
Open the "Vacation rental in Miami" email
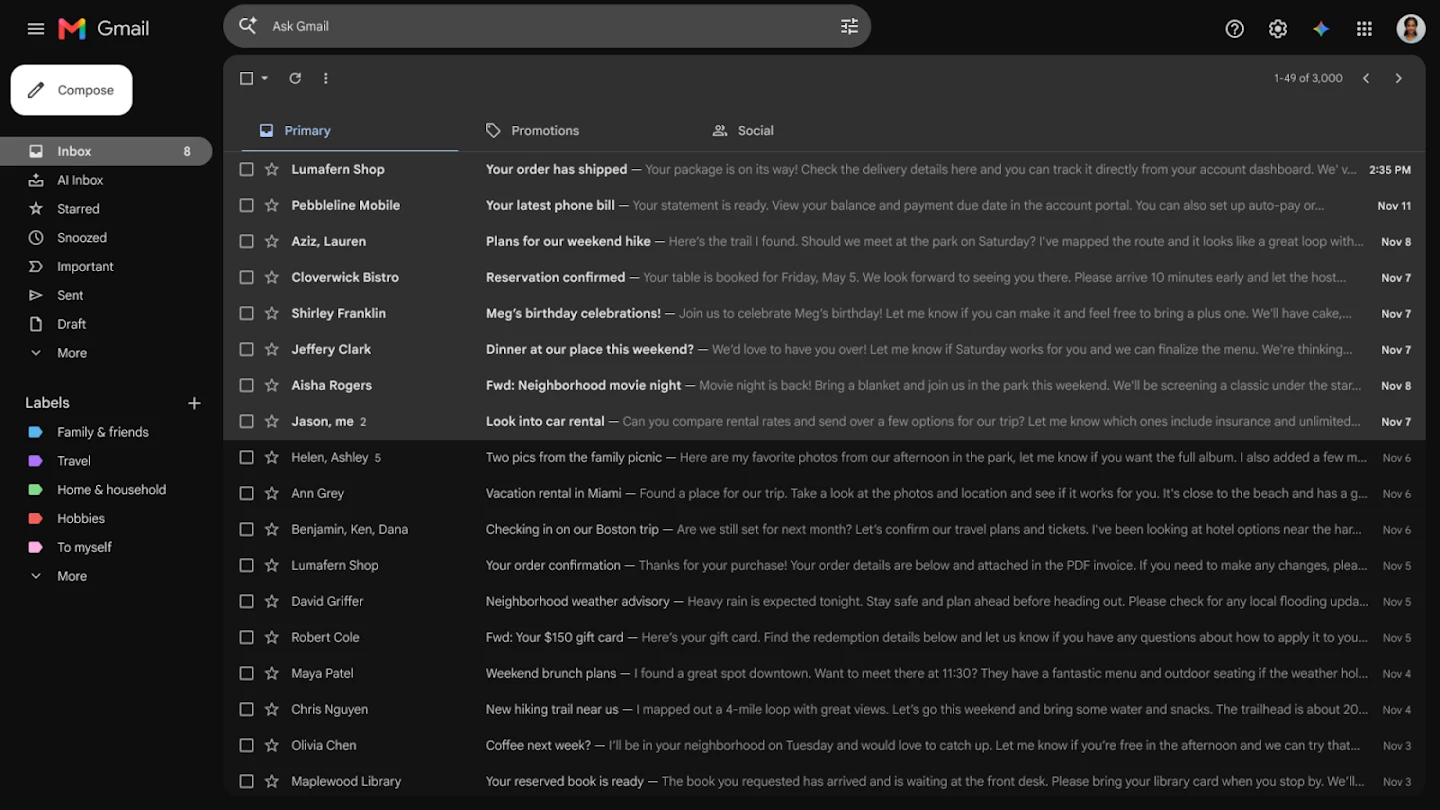(824, 493)
